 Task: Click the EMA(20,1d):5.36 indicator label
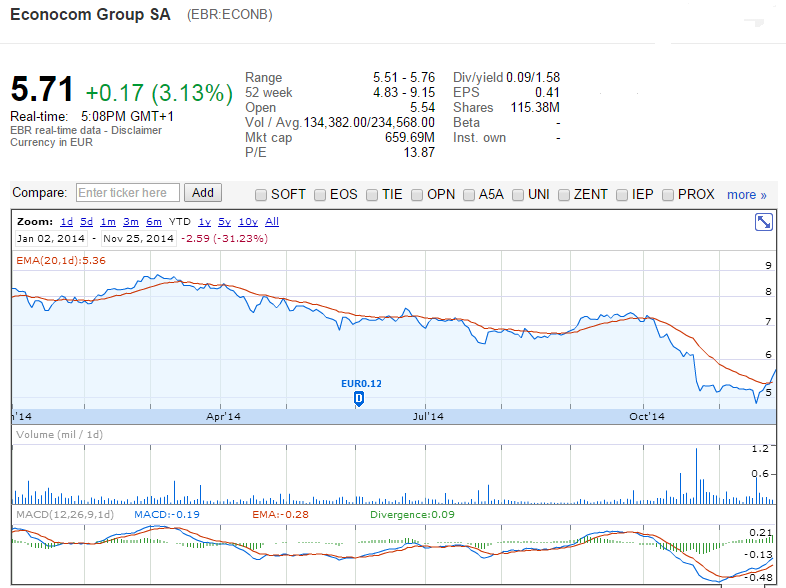click(61, 261)
